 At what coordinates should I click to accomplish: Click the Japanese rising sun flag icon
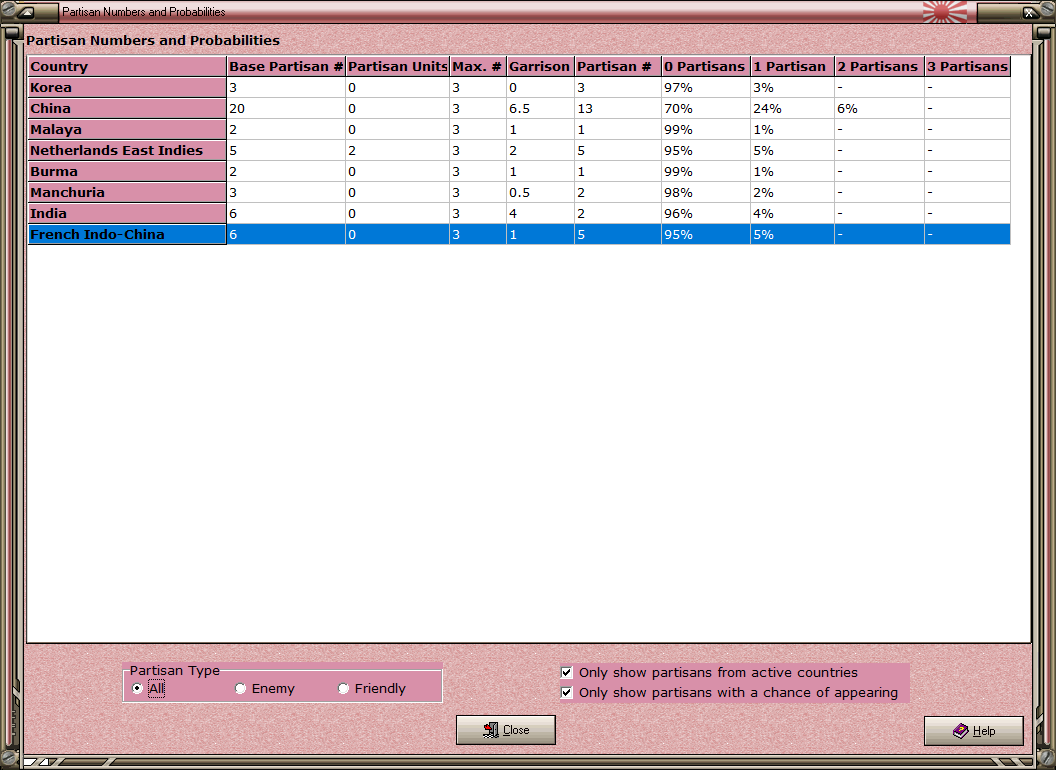[944, 11]
